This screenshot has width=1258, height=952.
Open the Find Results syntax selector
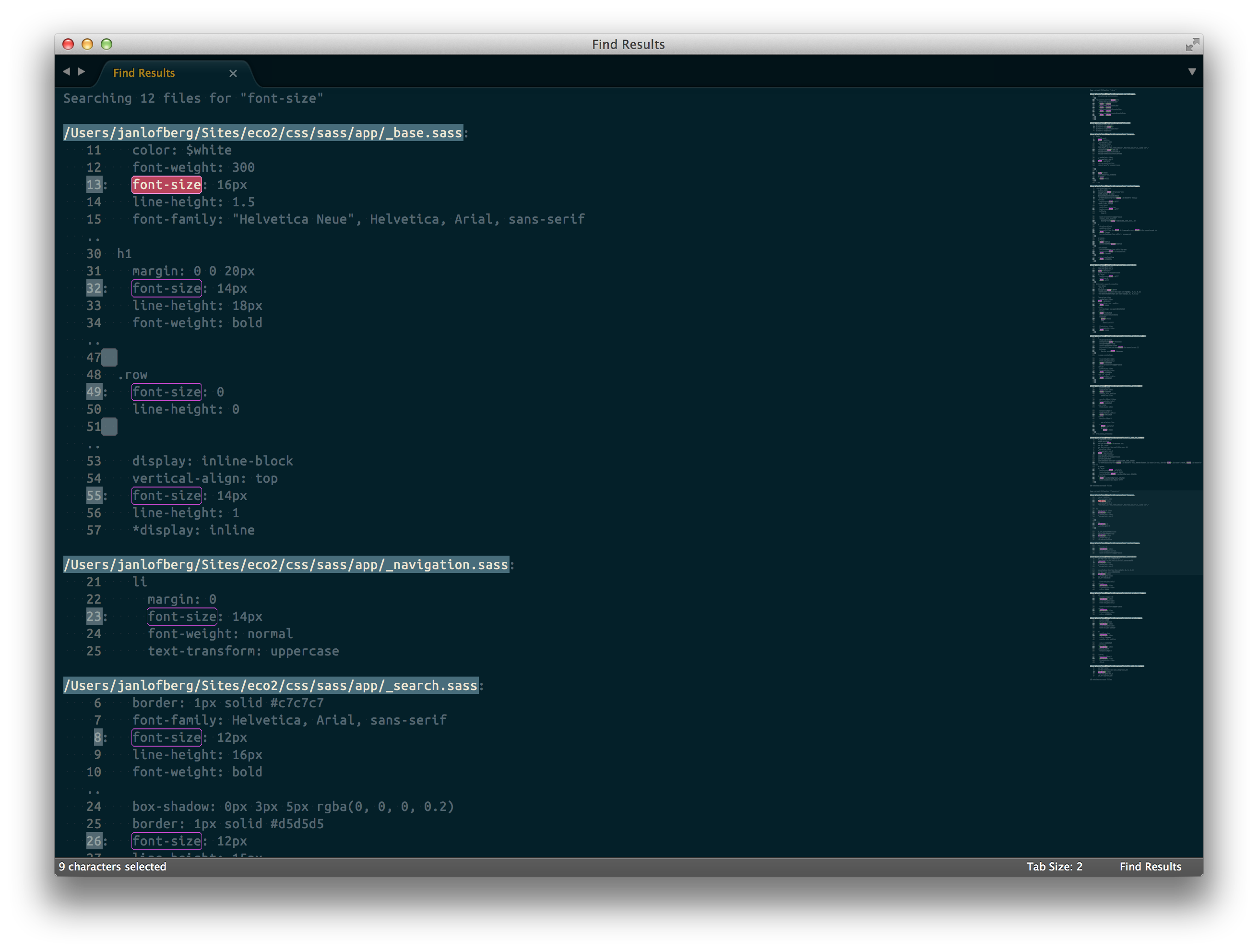1150,866
